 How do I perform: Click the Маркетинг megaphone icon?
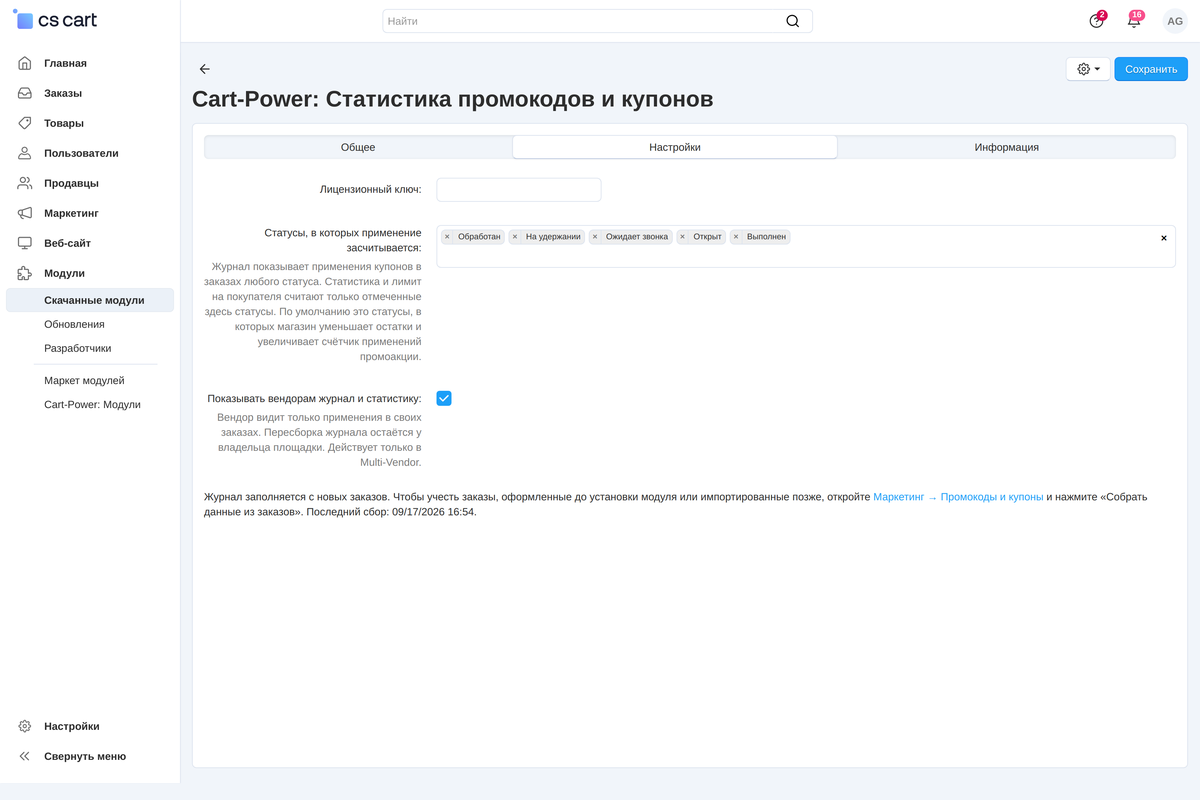pos(25,213)
